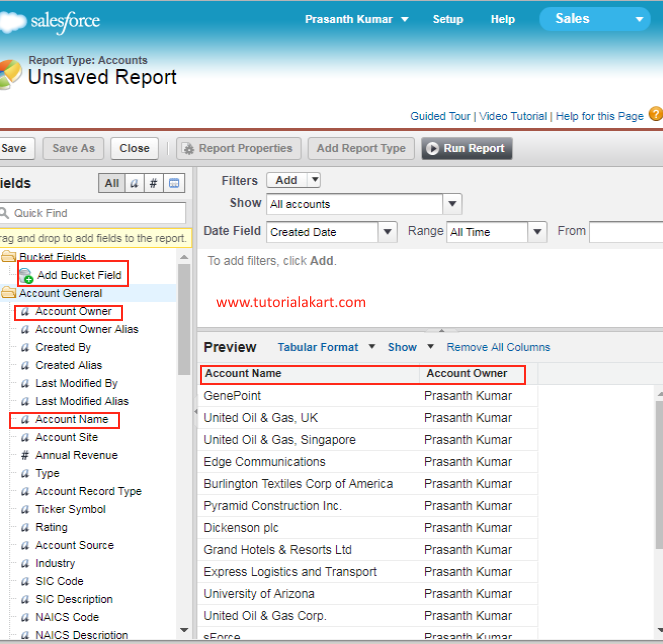Open the Guided Tour link

[440, 116]
